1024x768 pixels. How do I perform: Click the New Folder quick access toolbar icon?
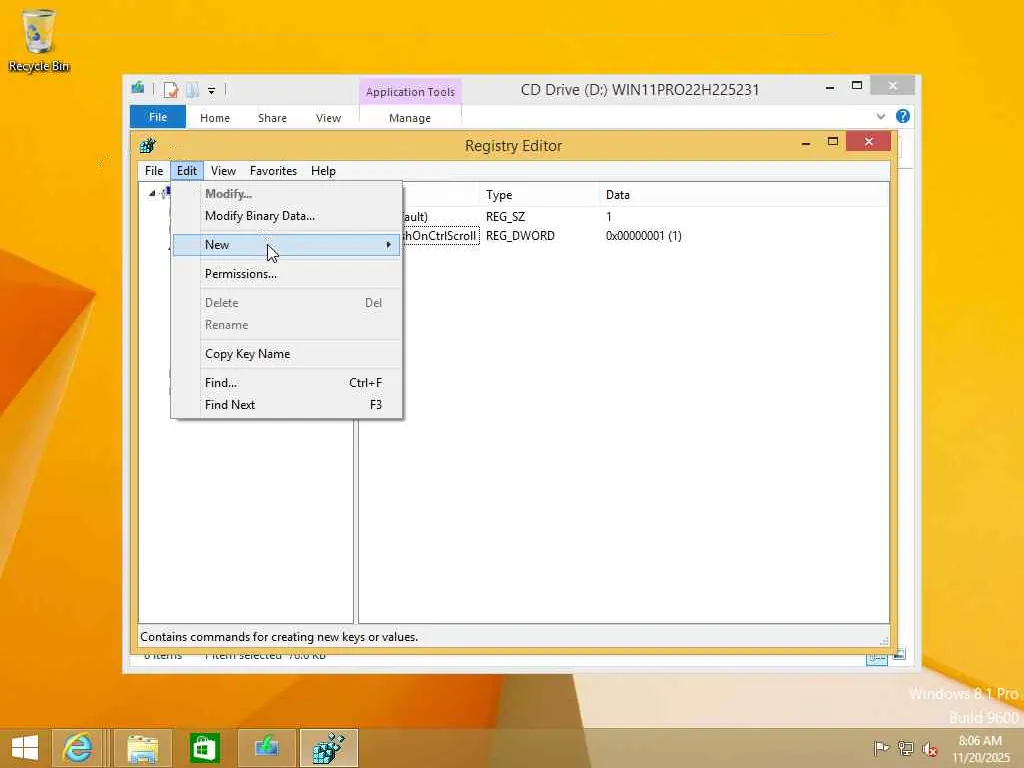192,89
